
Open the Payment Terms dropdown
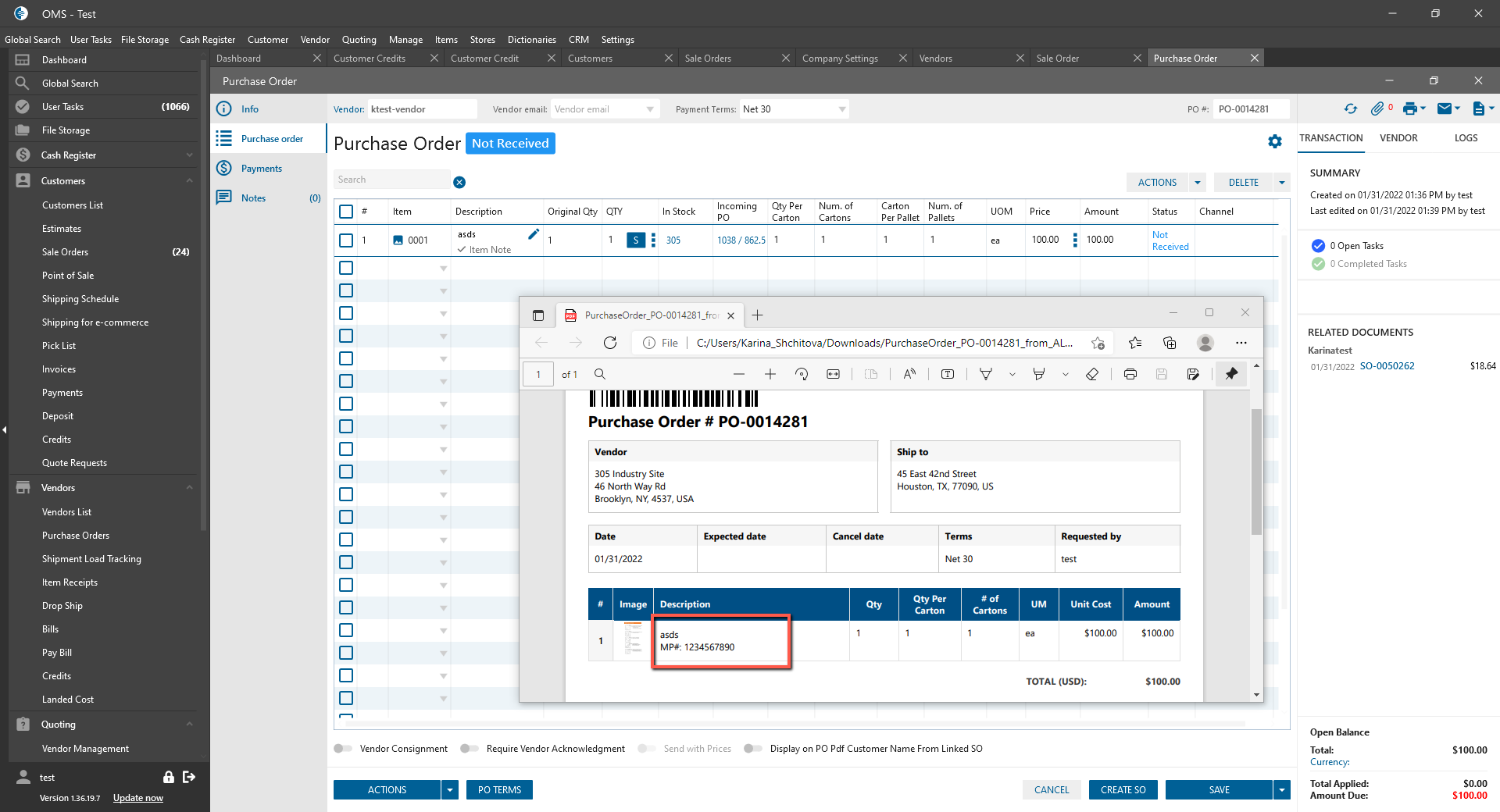coord(841,109)
